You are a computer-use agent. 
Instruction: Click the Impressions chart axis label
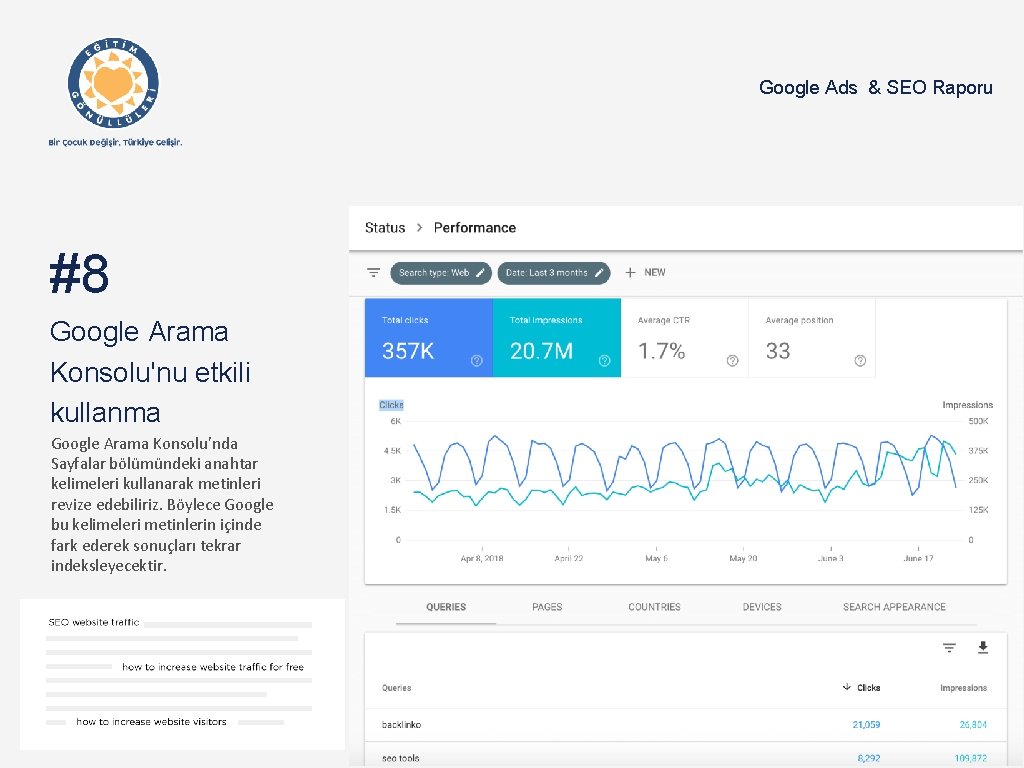tap(967, 405)
